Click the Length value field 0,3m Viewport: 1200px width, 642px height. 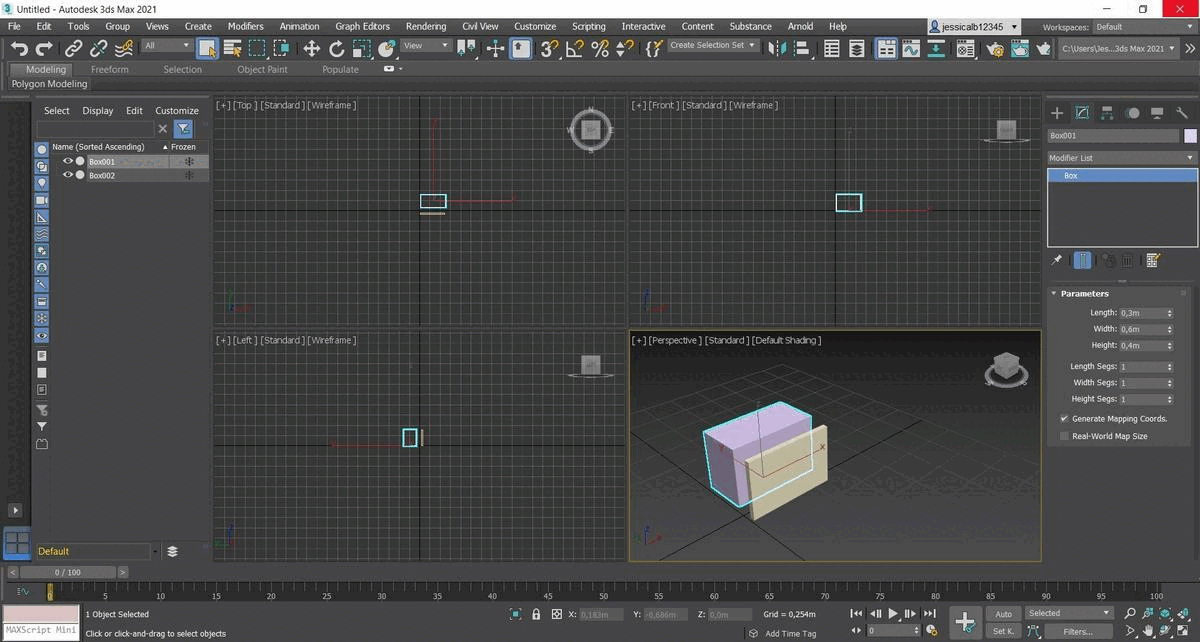1140,313
